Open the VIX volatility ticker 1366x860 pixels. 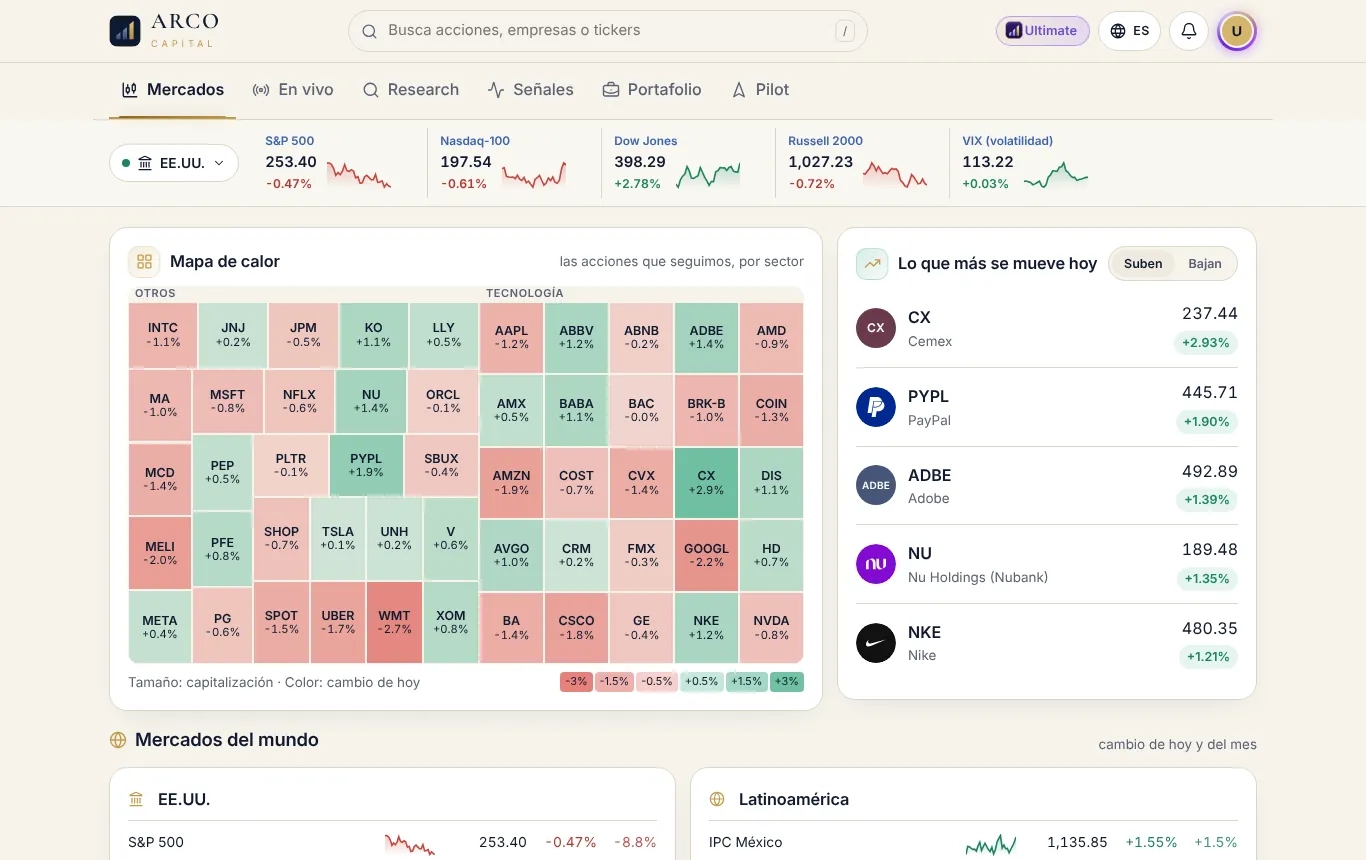[x=1025, y=162]
